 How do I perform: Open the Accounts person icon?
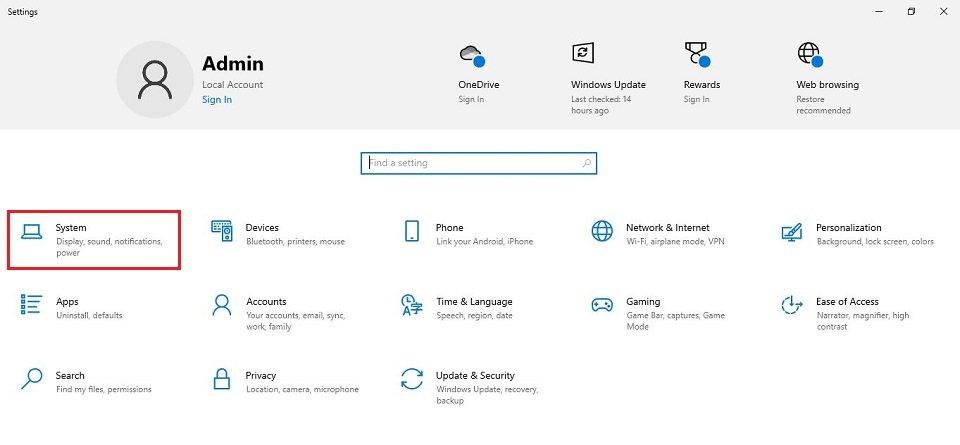[222, 305]
